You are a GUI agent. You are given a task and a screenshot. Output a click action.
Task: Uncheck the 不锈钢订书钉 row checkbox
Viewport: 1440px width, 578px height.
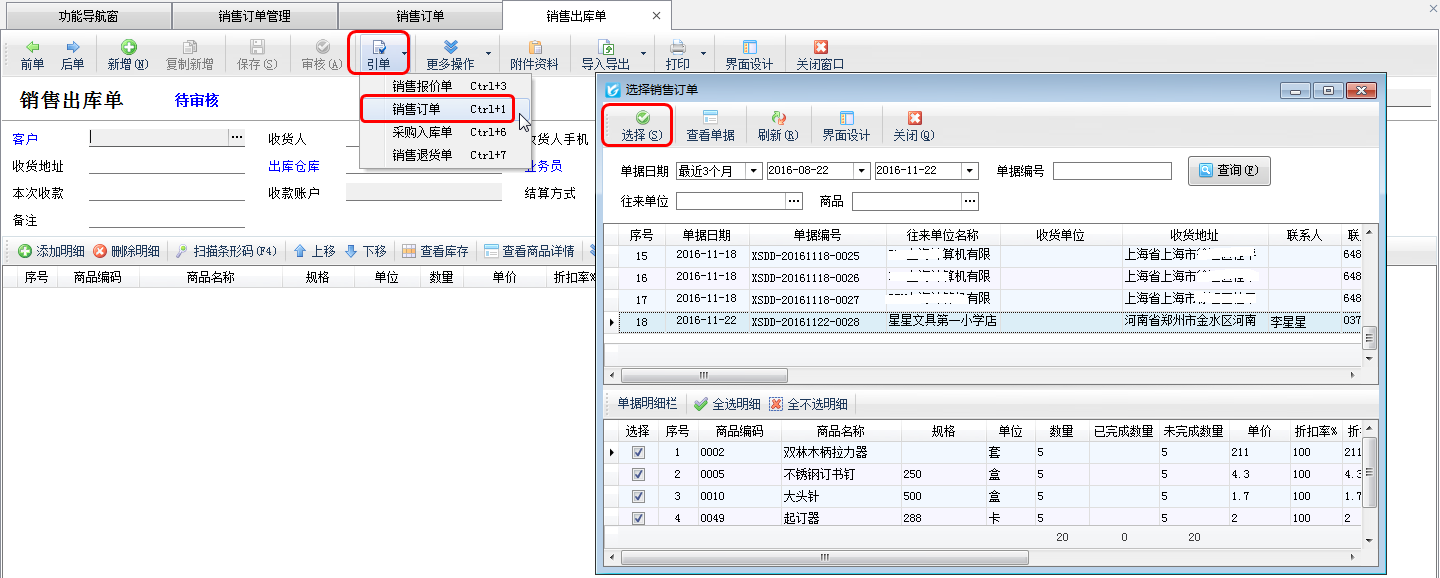click(x=638, y=475)
